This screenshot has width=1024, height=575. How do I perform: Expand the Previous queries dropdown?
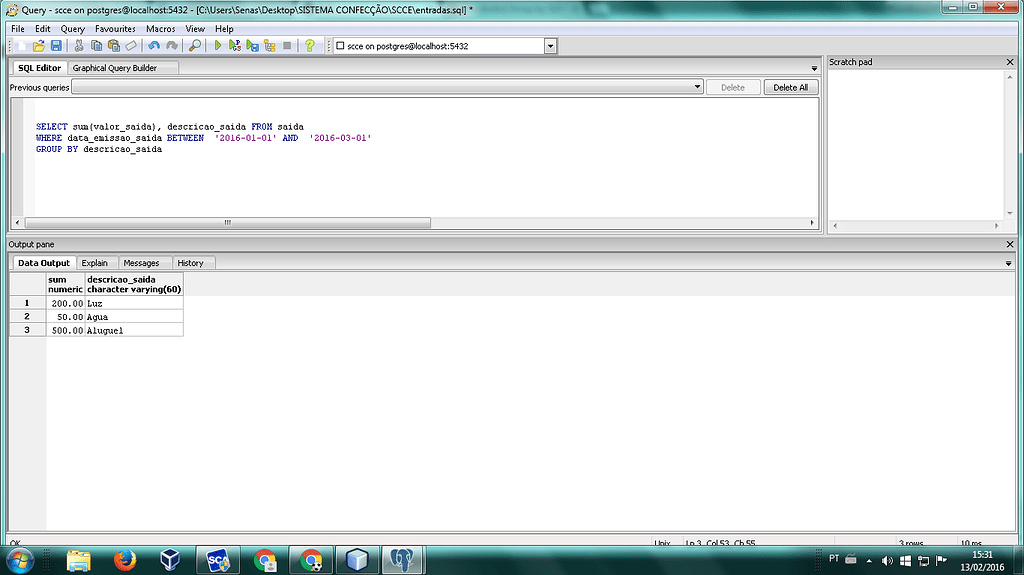coord(698,87)
